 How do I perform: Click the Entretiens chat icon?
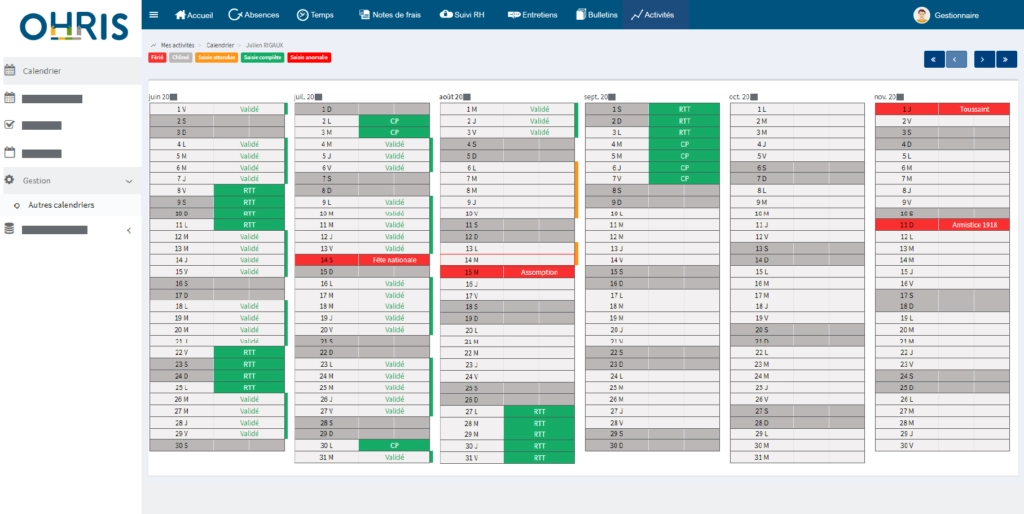pos(513,15)
